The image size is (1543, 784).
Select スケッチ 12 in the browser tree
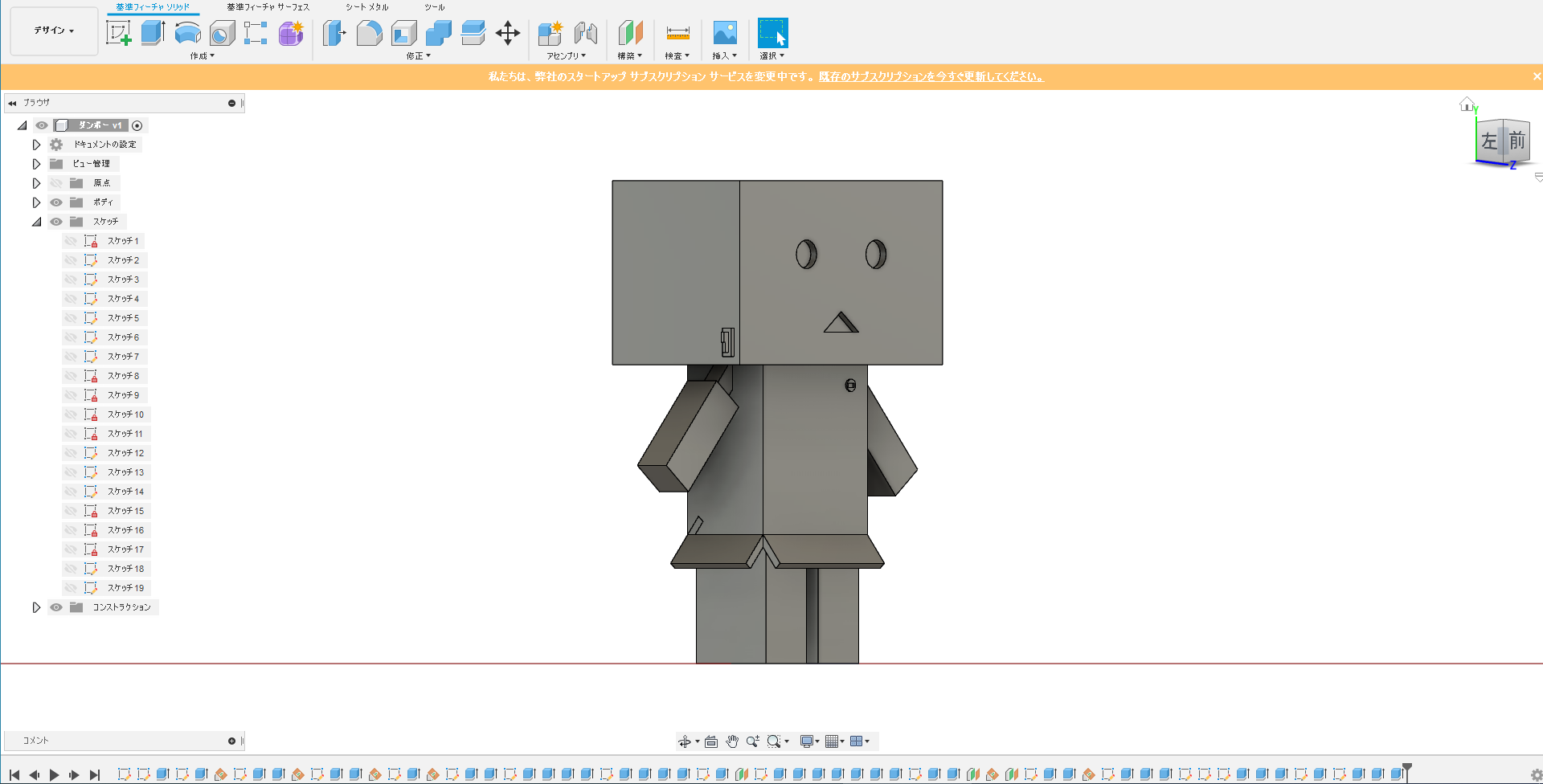pyautogui.click(x=125, y=453)
